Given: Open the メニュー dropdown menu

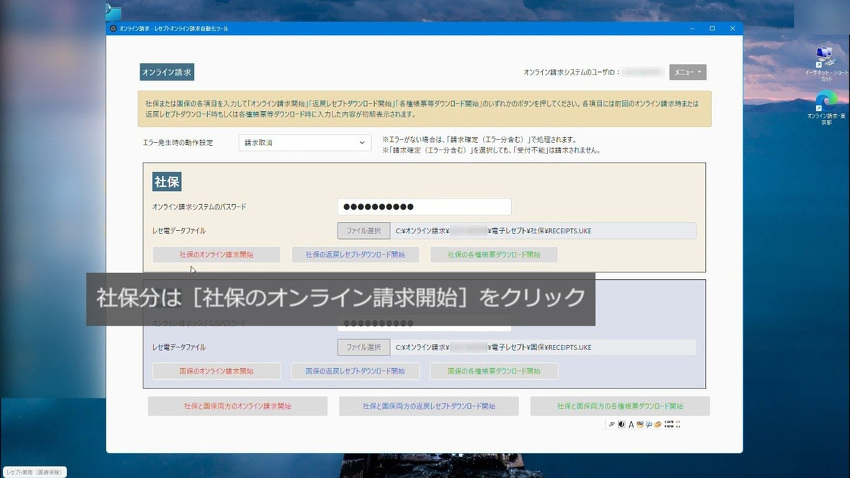Looking at the screenshot, I should click(688, 72).
